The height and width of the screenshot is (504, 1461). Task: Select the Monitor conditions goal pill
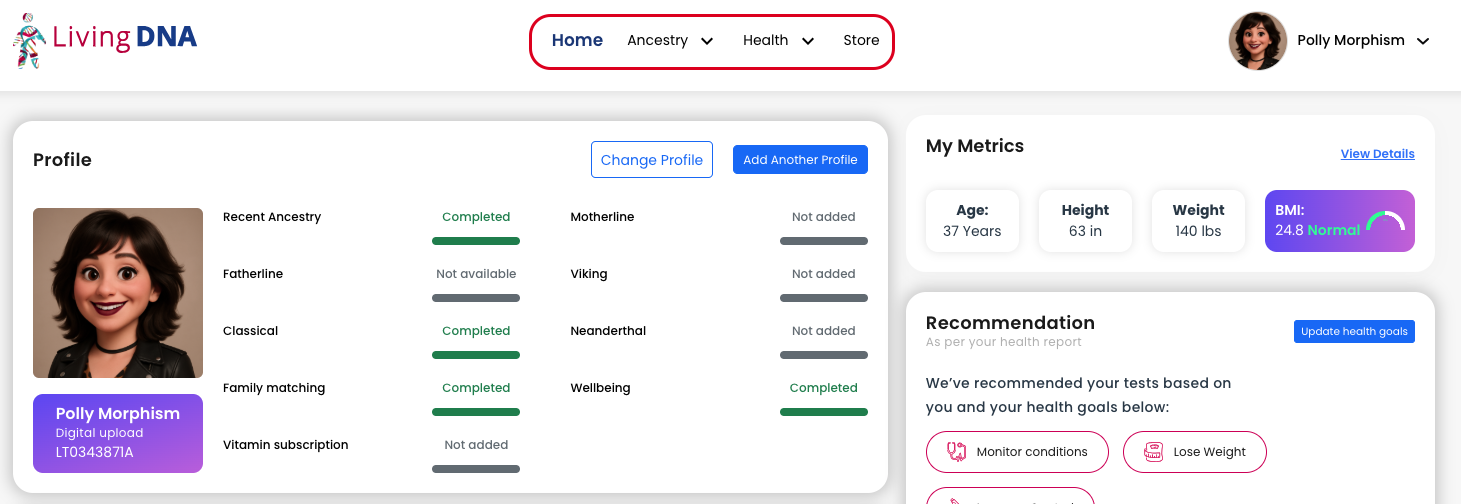tap(1017, 452)
